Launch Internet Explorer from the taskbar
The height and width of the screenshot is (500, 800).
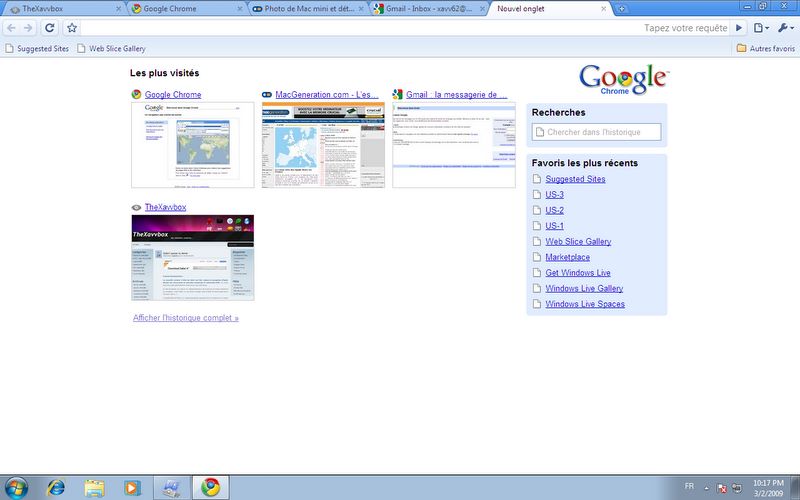56,488
